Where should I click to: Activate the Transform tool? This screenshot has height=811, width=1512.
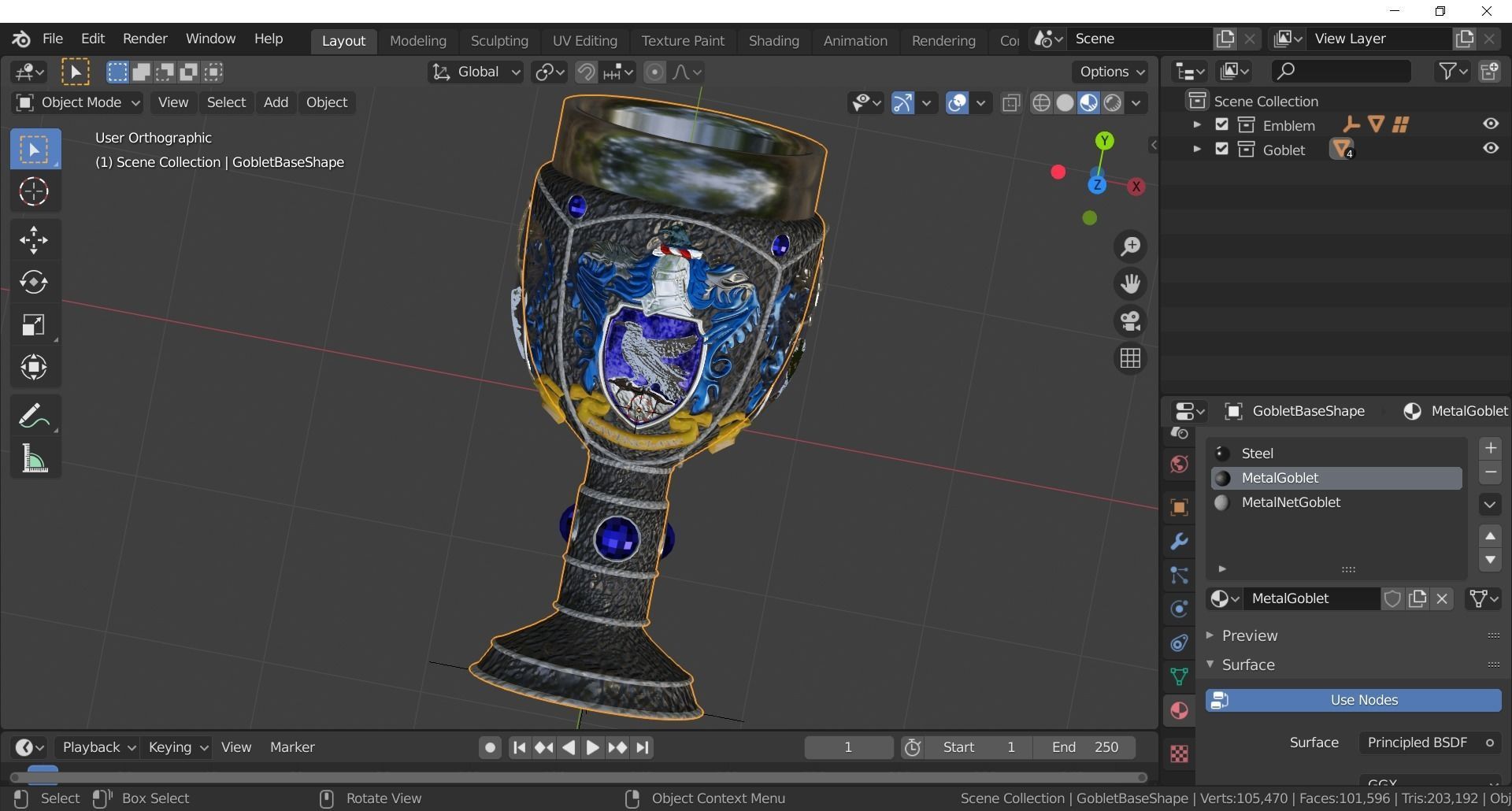coord(34,367)
